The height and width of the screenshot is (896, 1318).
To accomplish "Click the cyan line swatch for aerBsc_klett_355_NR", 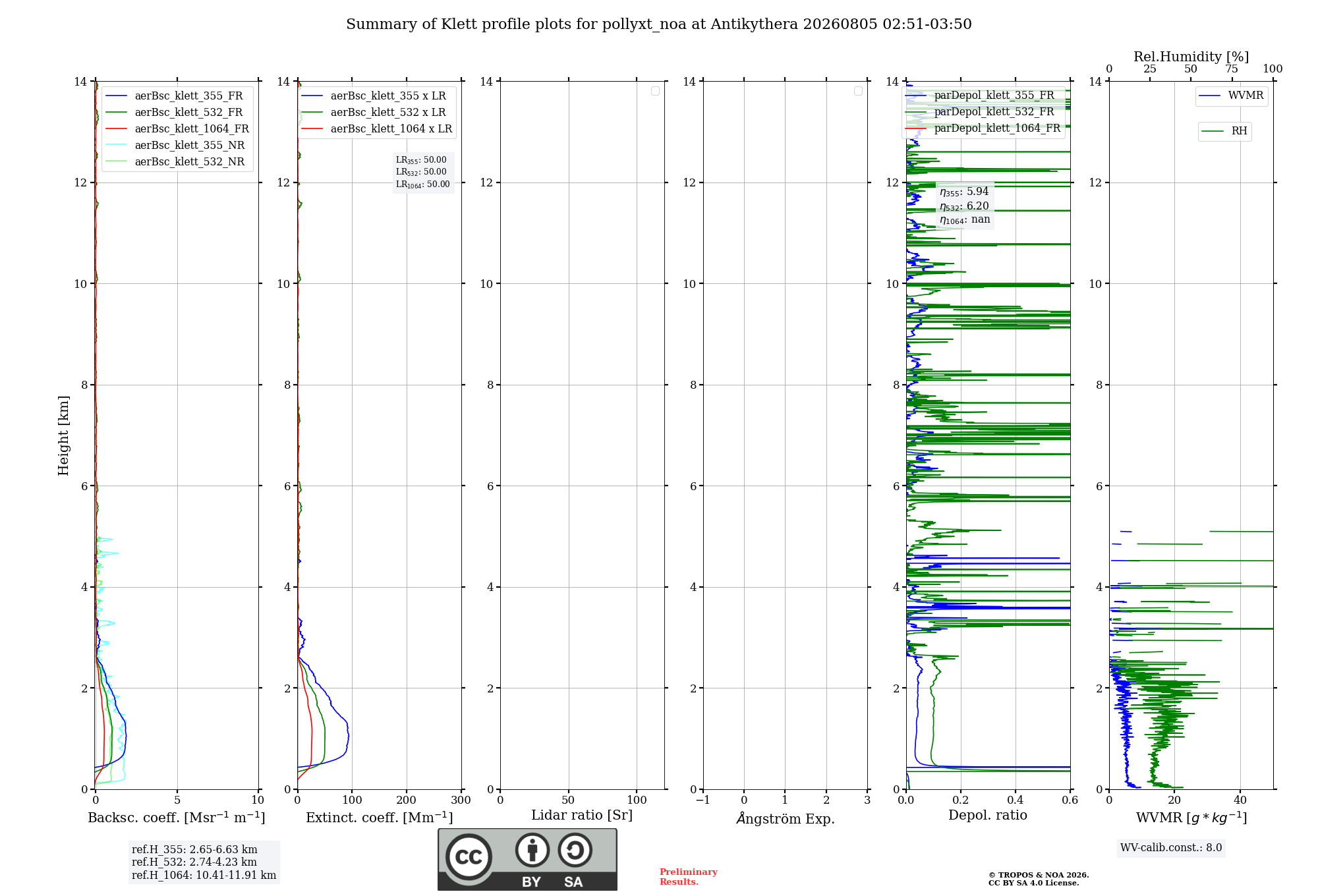I will click(116, 146).
